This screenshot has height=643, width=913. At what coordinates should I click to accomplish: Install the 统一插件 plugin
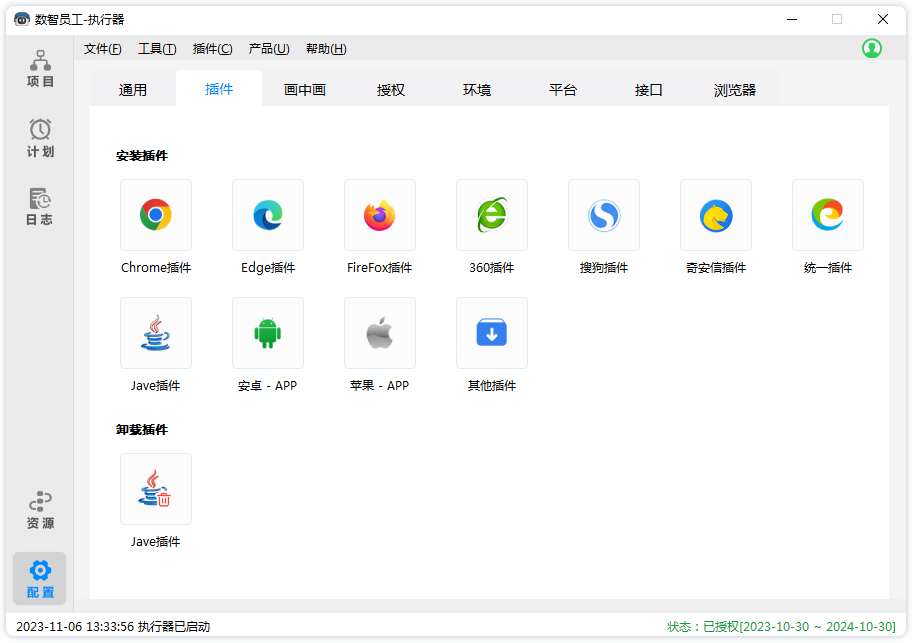[828, 215]
